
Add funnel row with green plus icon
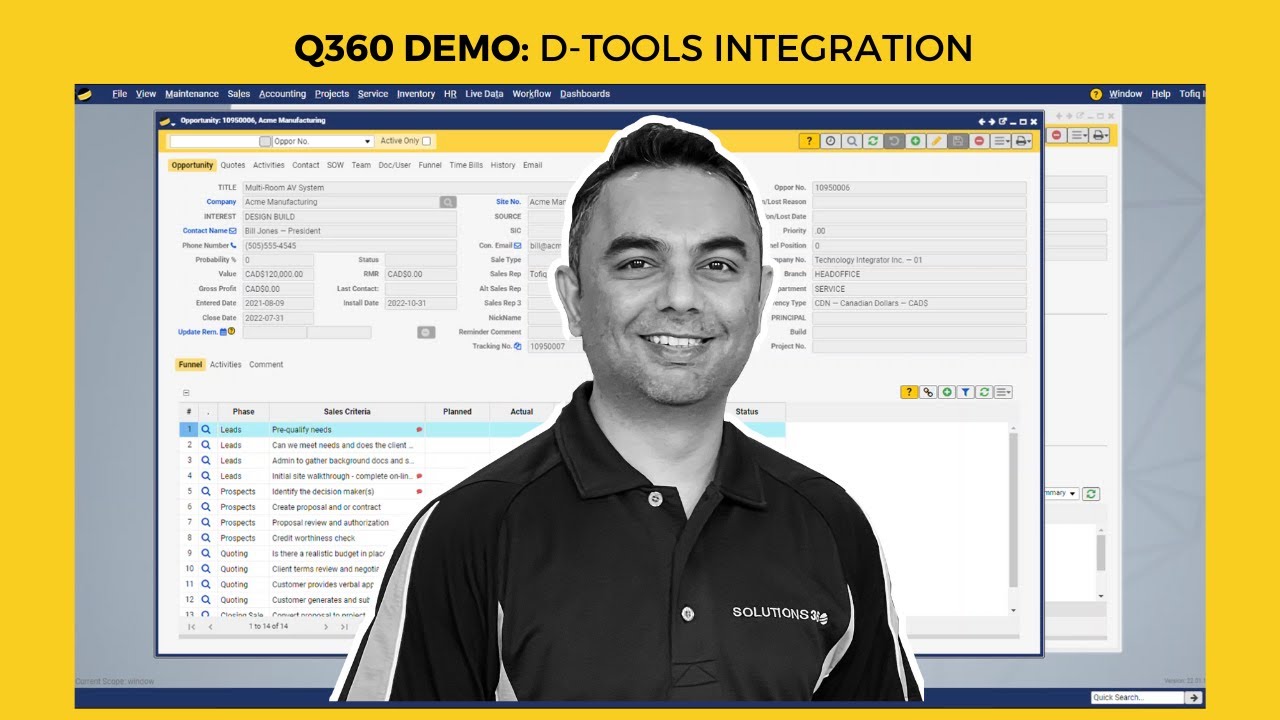[947, 392]
